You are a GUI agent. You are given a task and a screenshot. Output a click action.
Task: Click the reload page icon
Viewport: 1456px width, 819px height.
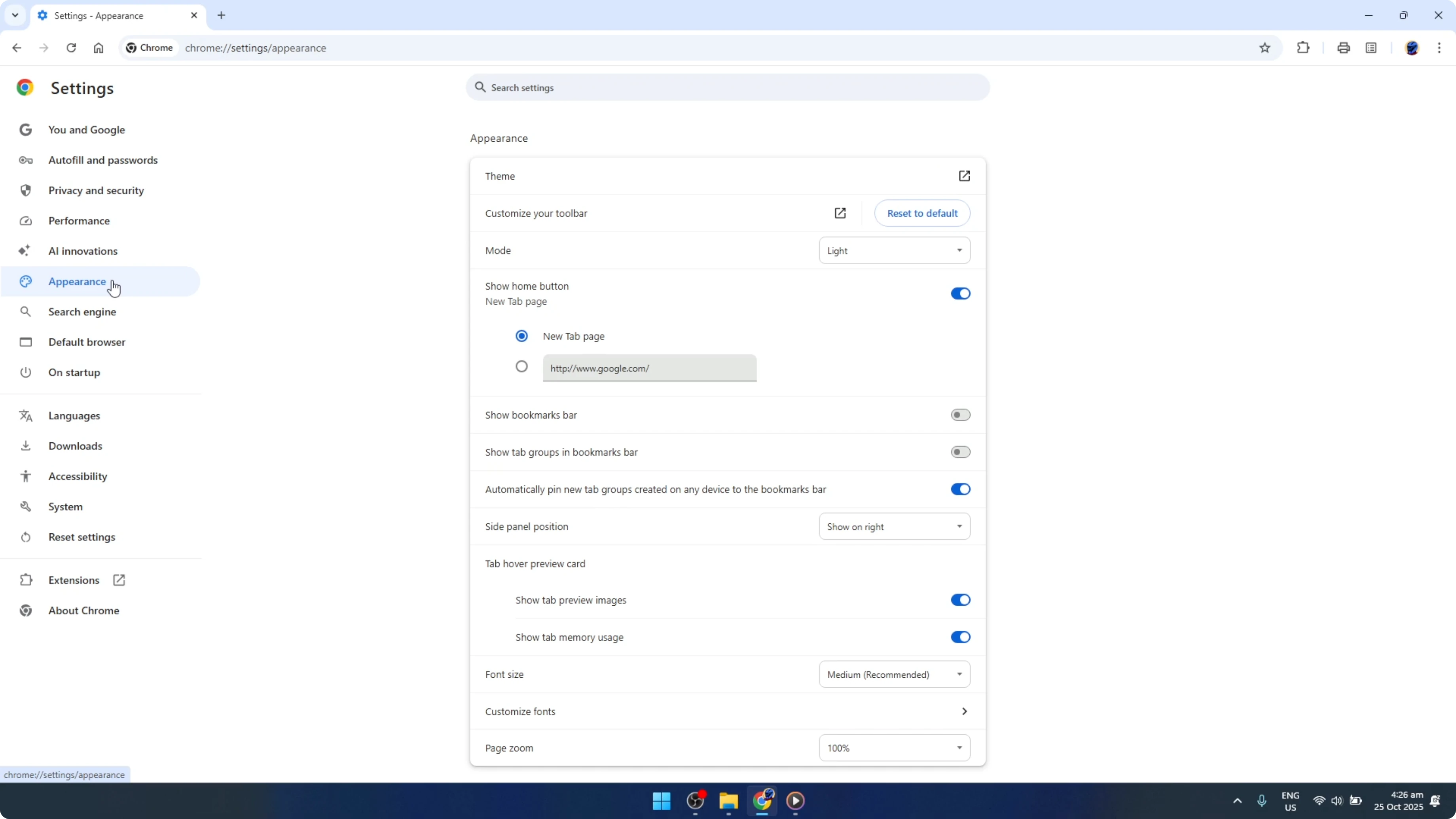point(71,47)
